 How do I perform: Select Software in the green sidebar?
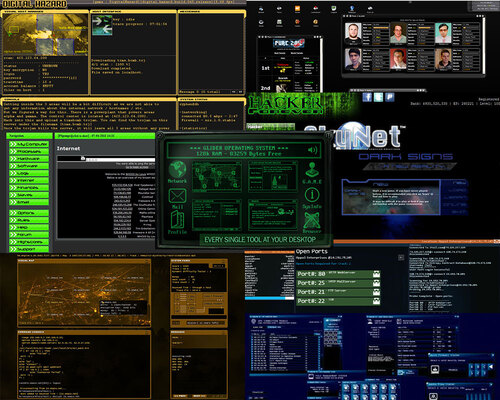point(29,166)
